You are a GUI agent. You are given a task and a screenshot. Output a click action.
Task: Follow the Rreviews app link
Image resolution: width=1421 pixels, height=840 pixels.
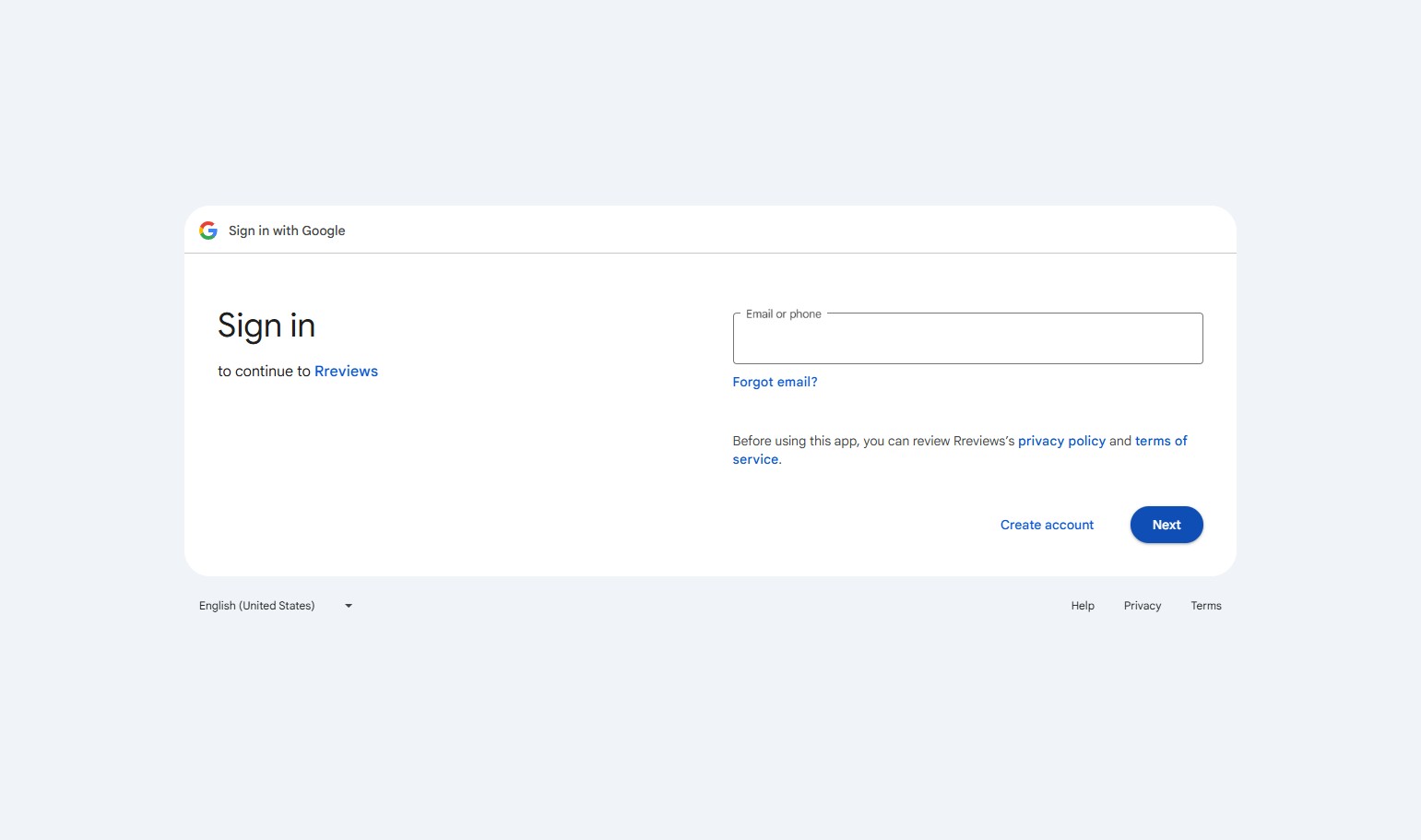click(x=346, y=371)
